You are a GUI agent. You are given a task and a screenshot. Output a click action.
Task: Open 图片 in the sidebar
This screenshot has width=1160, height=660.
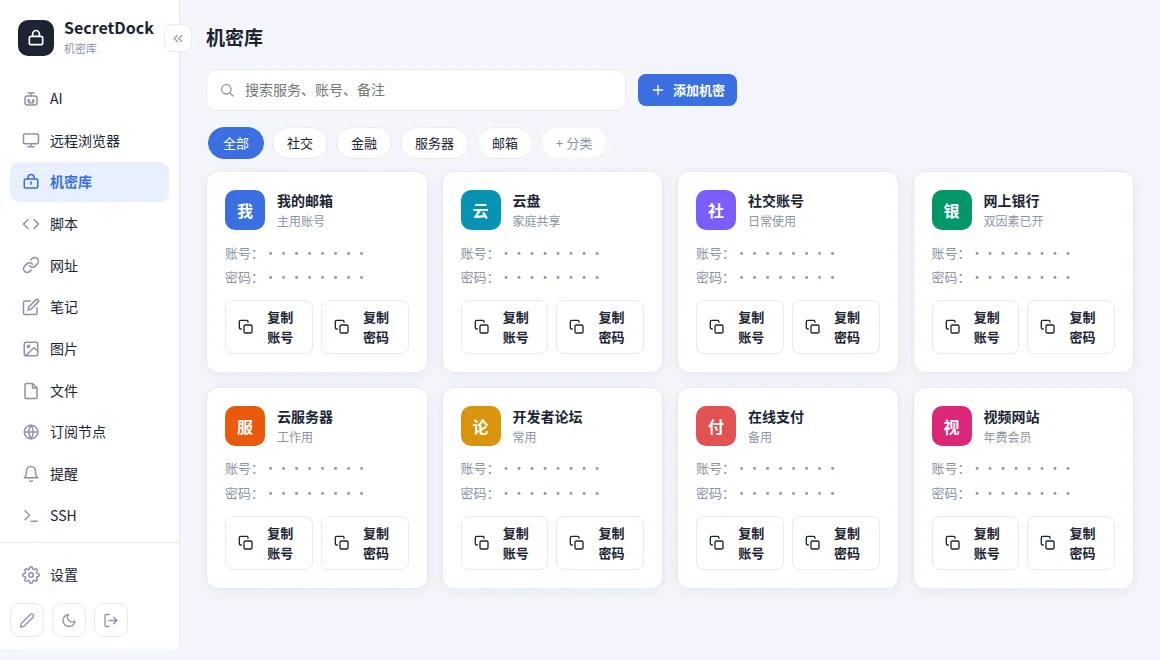point(90,349)
